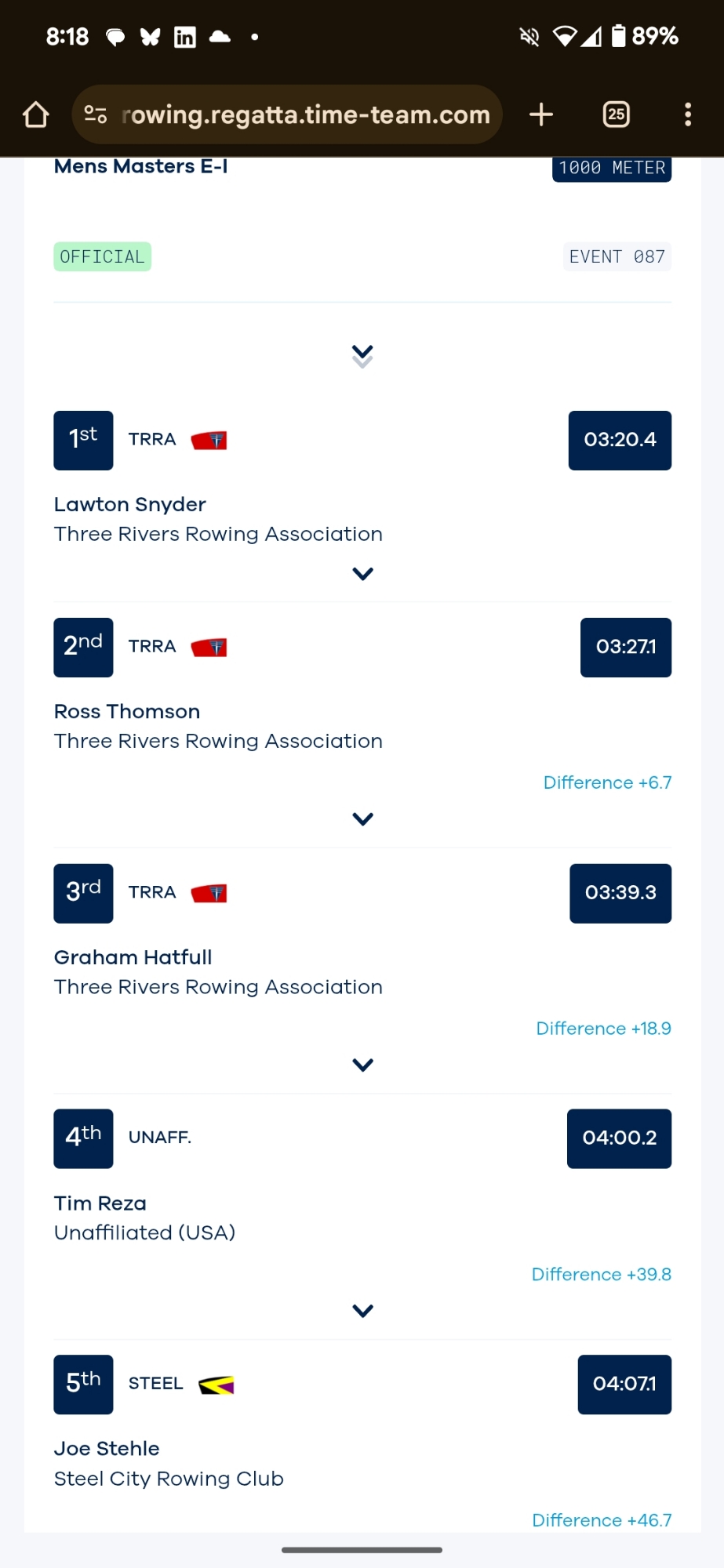Expand the double-chevron under event header
This screenshot has width=724, height=1568.
[x=362, y=356]
